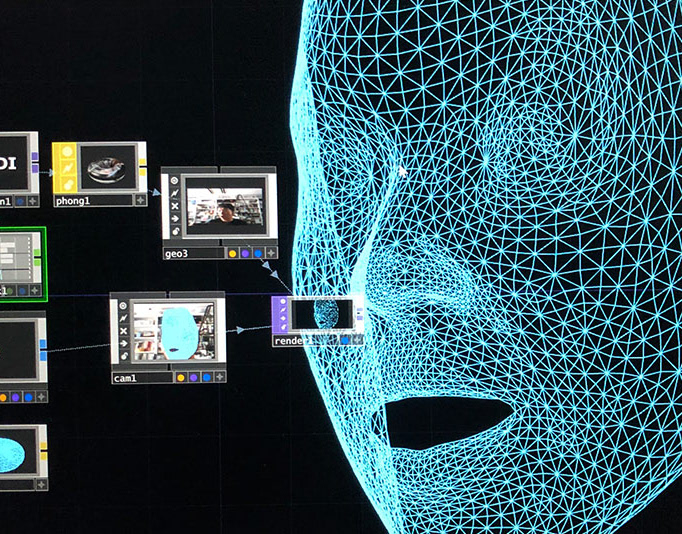Select the geo3 webcam viewer thumbnail
Image resolution: width=682 pixels, height=534 pixels.
(225, 206)
